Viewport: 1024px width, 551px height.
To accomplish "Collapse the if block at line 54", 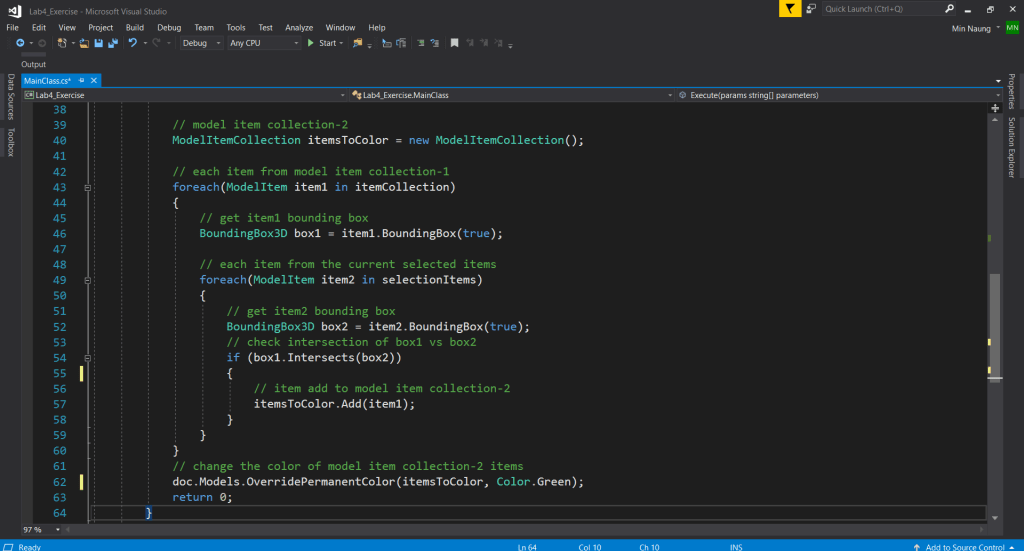I will coord(88,357).
